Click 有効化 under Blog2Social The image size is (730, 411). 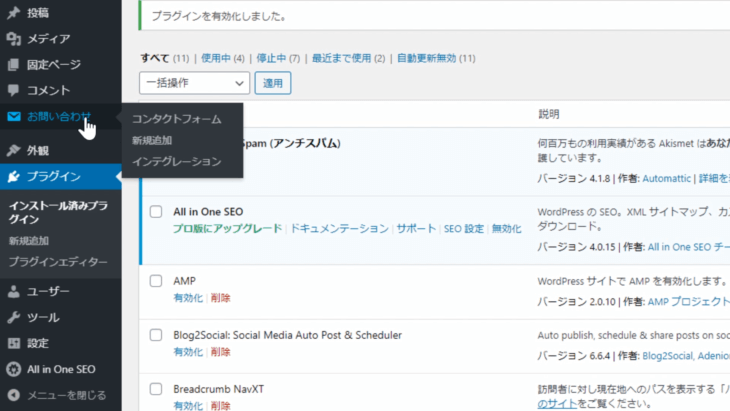pyautogui.click(x=188, y=352)
